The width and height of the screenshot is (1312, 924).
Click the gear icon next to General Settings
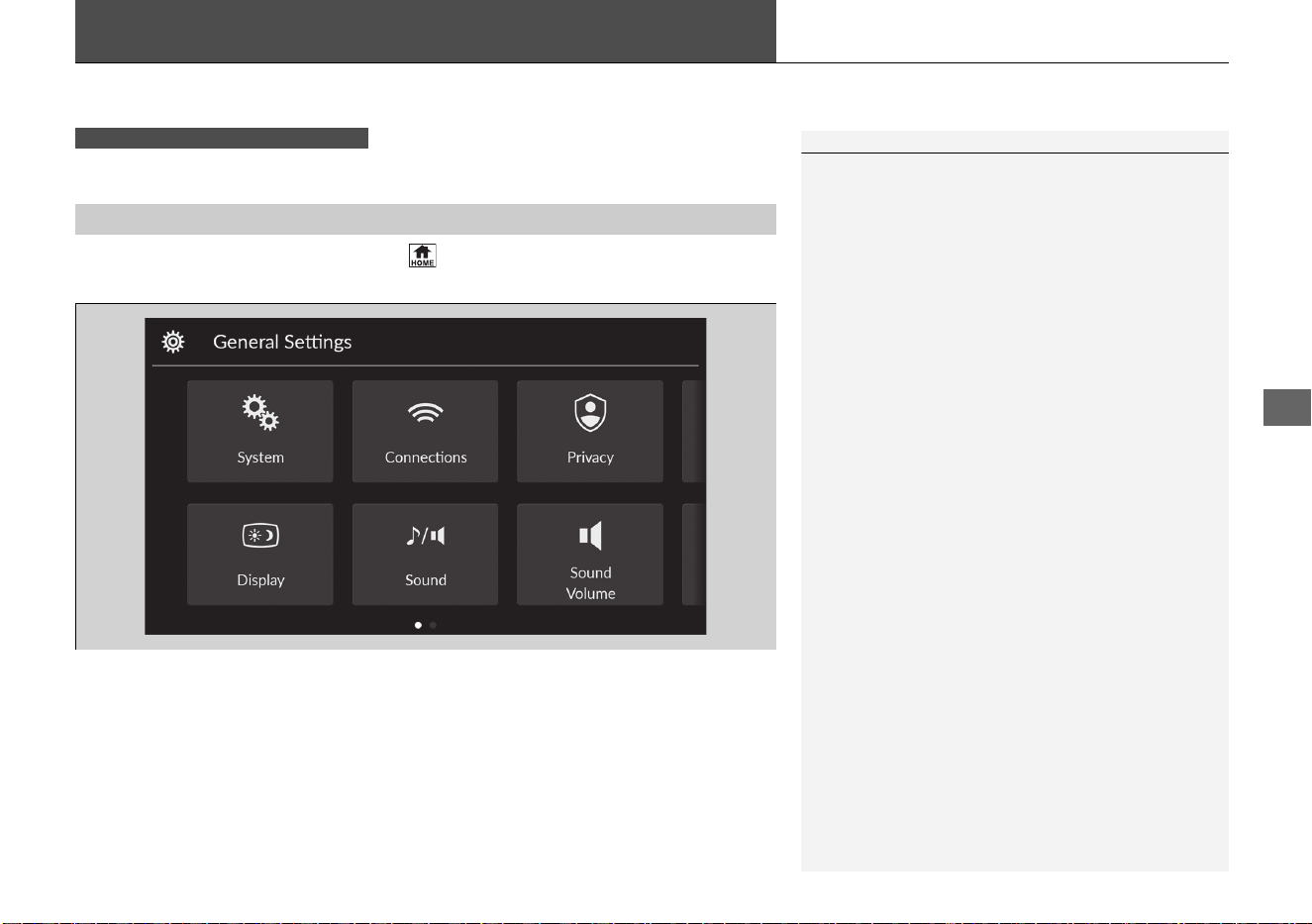coord(173,342)
